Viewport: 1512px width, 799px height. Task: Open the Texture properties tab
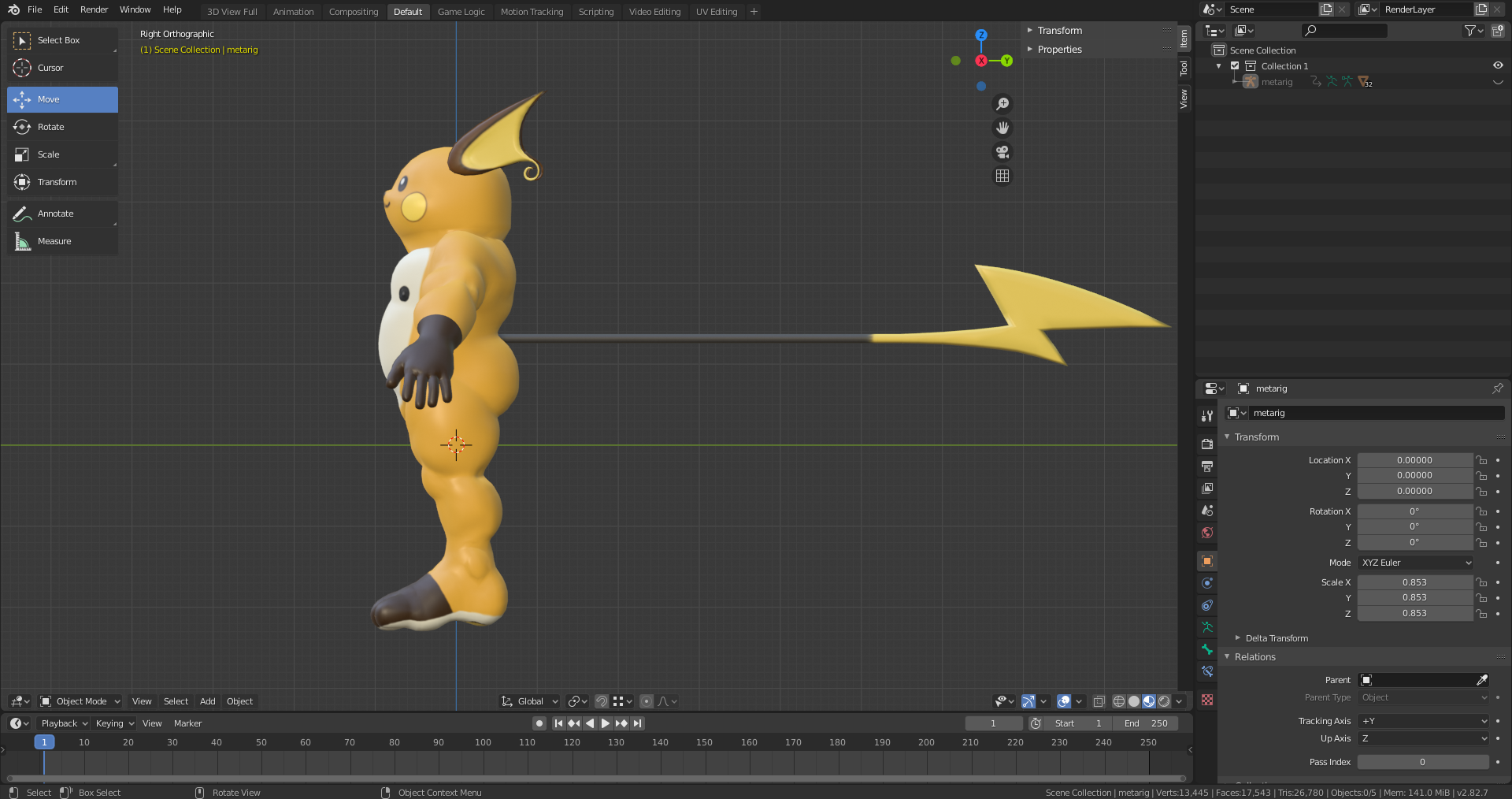[1207, 700]
